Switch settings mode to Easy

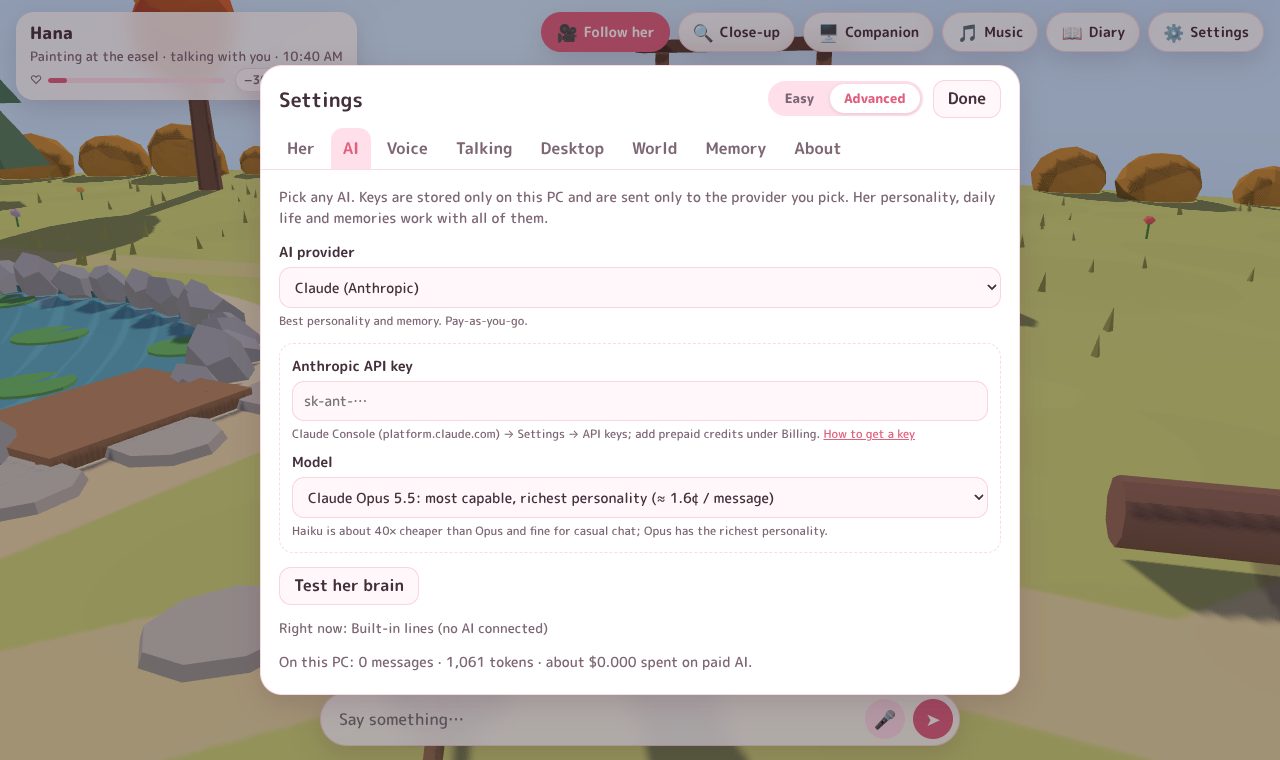[799, 98]
